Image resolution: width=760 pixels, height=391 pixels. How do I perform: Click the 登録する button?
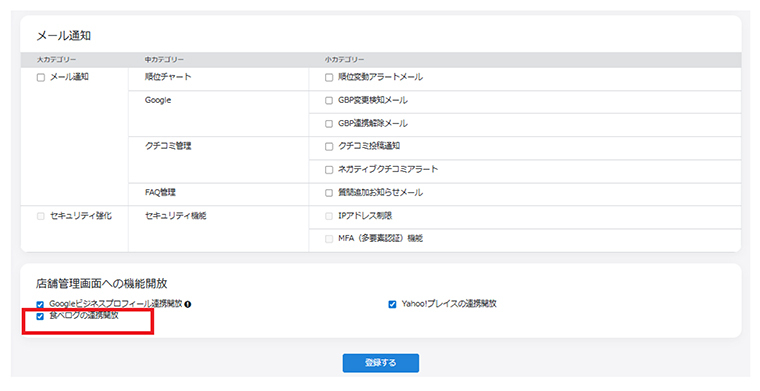pyautogui.click(x=380, y=362)
